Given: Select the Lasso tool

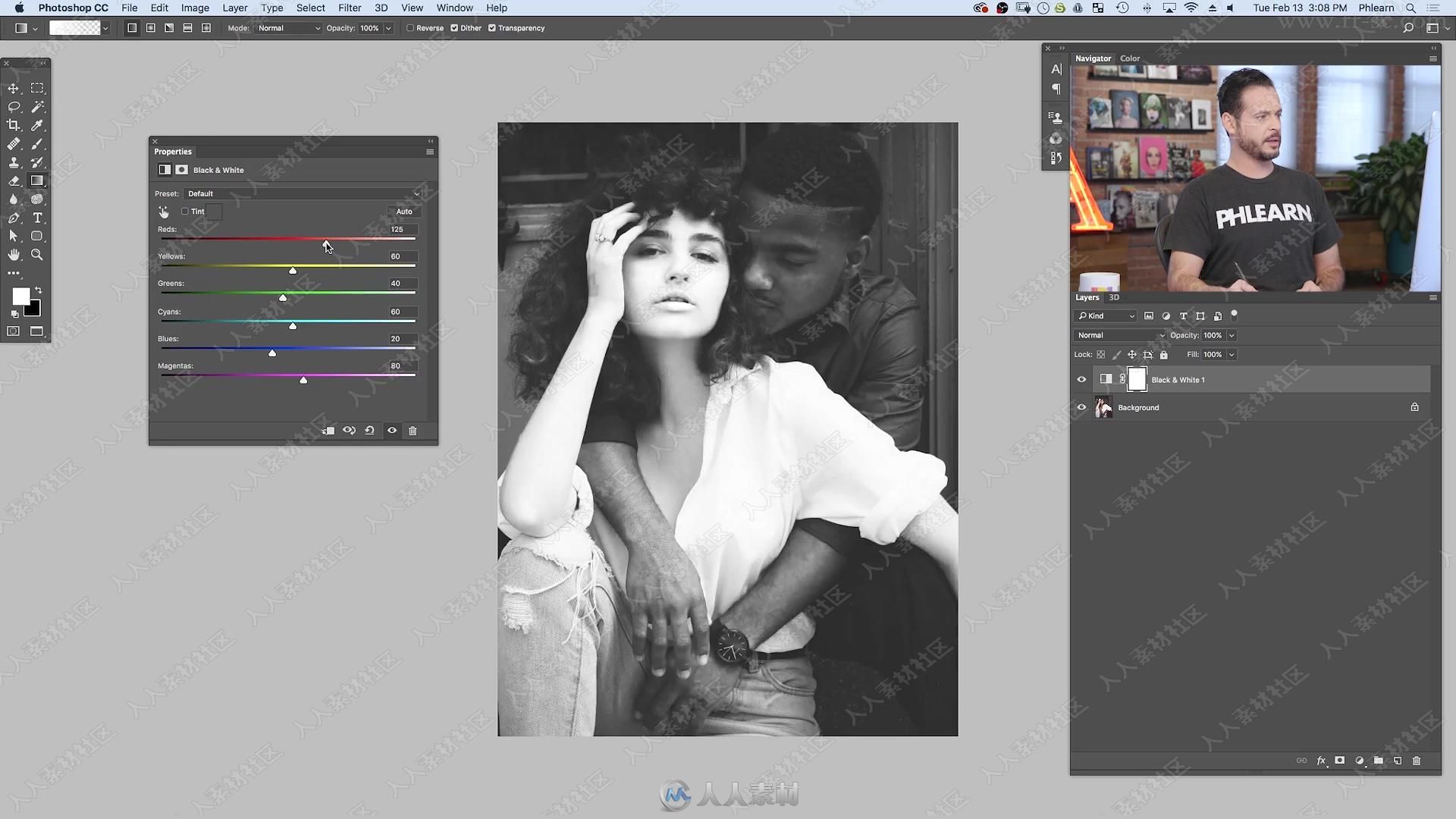Looking at the screenshot, I should pyautogui.click(x=14, y=107).
